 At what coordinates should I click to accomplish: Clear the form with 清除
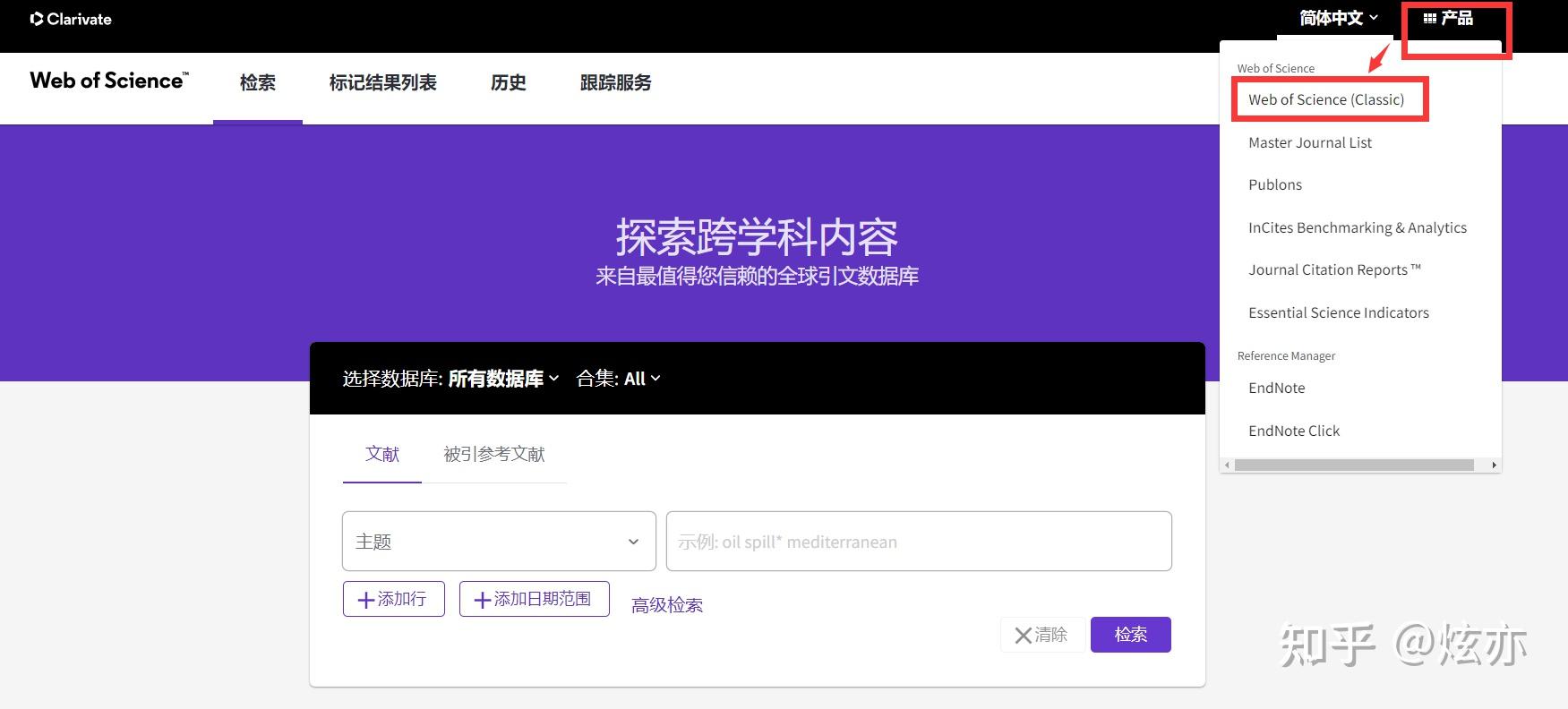[x=1042, y=635]
